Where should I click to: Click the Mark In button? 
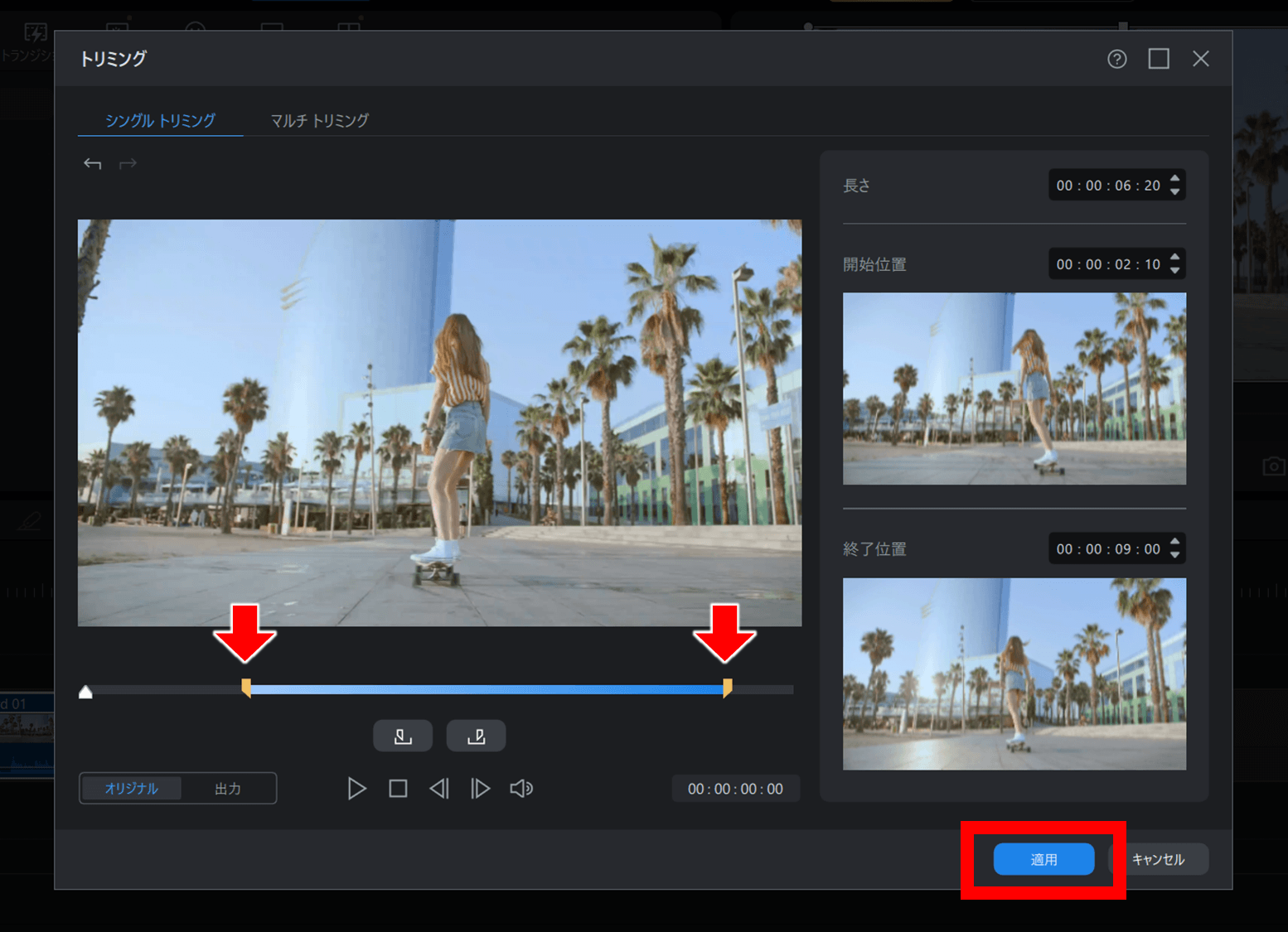[403, 736]
